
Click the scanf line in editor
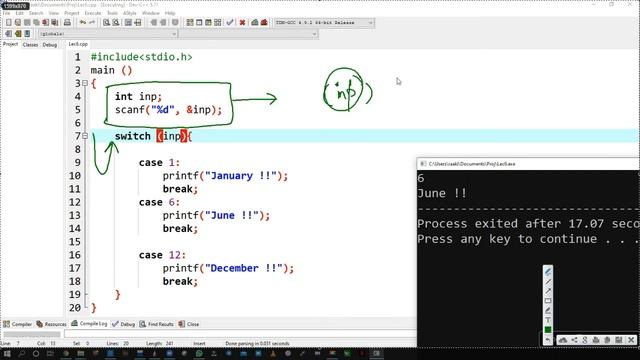click(169, 110)
